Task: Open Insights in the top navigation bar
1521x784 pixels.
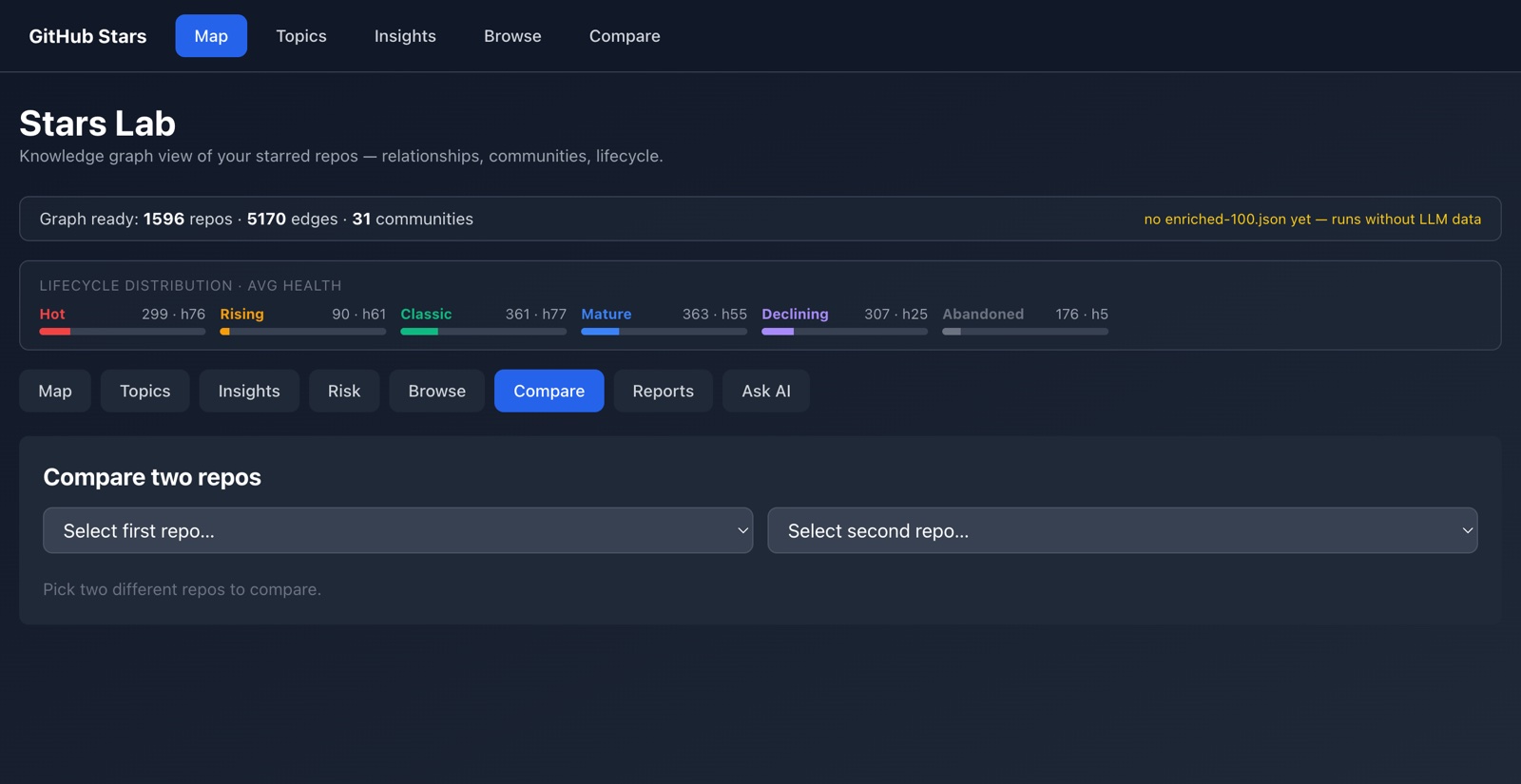Action: point(405,36)
